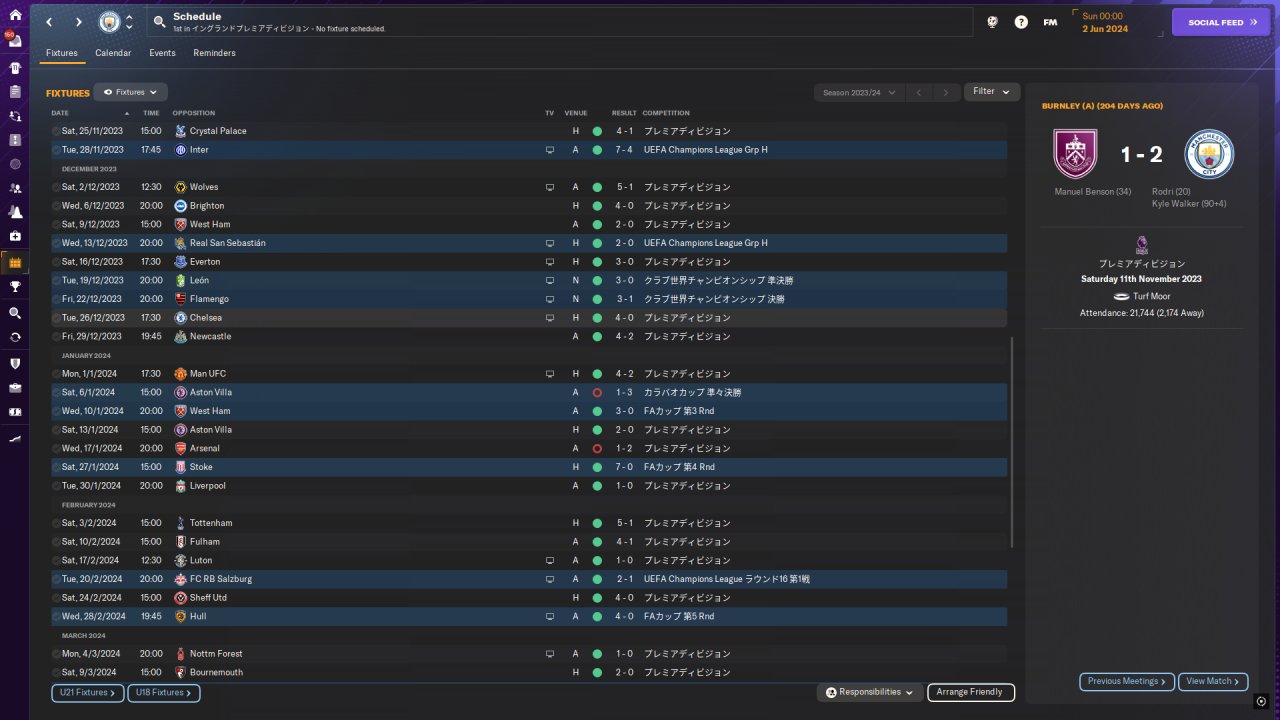Image resolution: width=1280 pixels, height=720 pixels.
Task: Navigate forward with the right arrow
Action: pos(78,22)
